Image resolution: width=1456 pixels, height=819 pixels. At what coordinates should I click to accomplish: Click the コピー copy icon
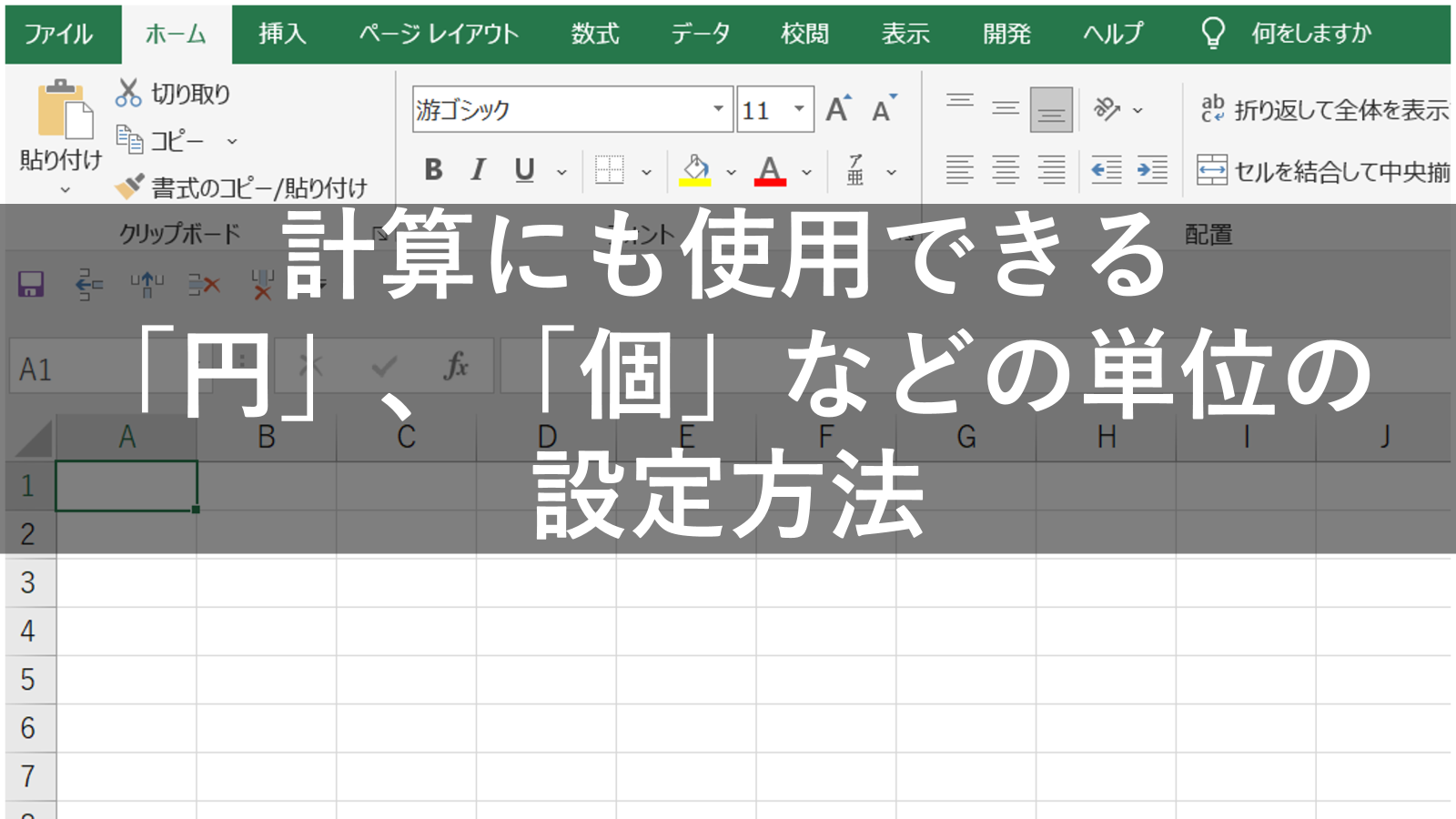(x=129, y=140)
